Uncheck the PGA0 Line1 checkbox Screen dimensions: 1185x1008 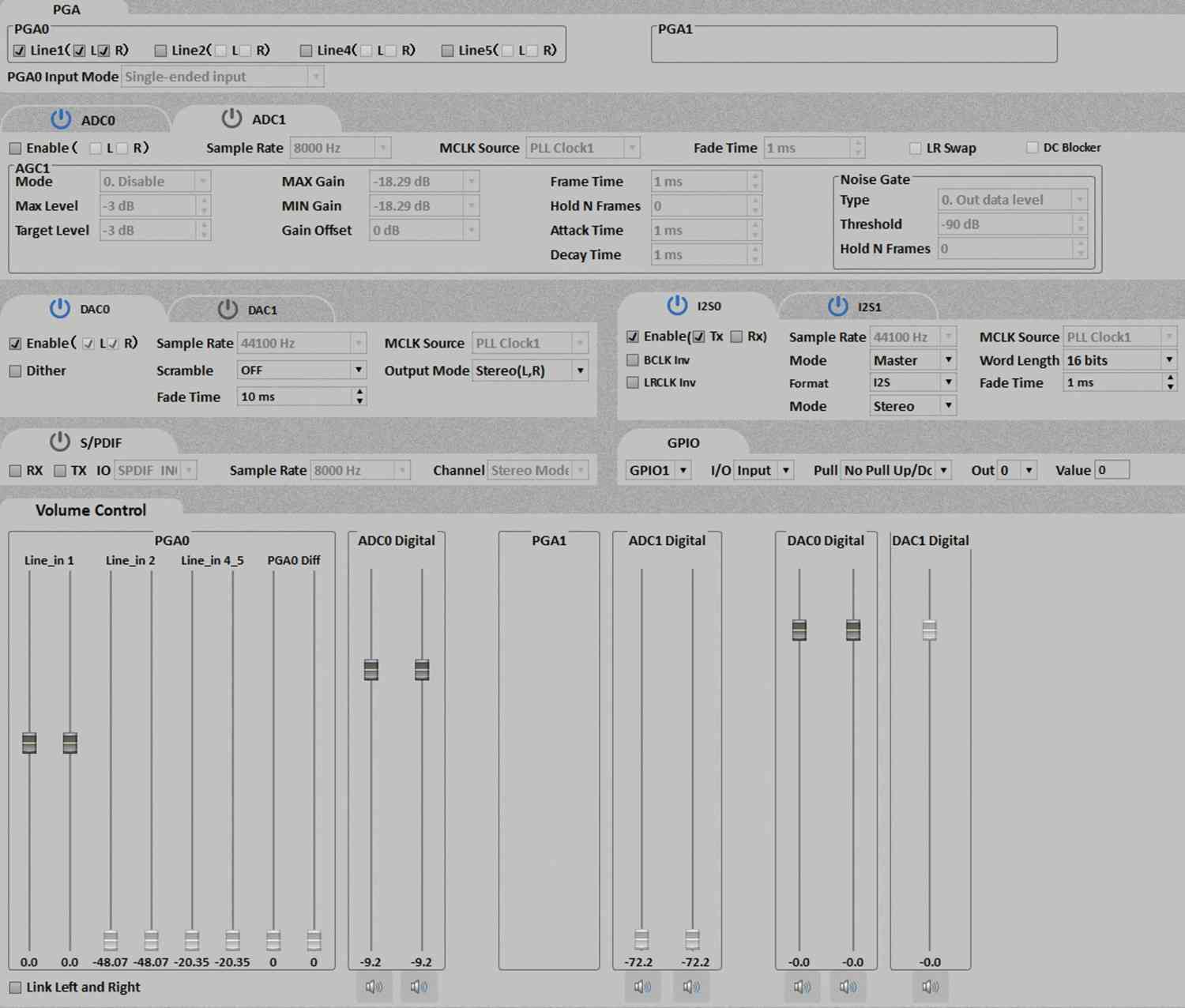click(20, 51)
